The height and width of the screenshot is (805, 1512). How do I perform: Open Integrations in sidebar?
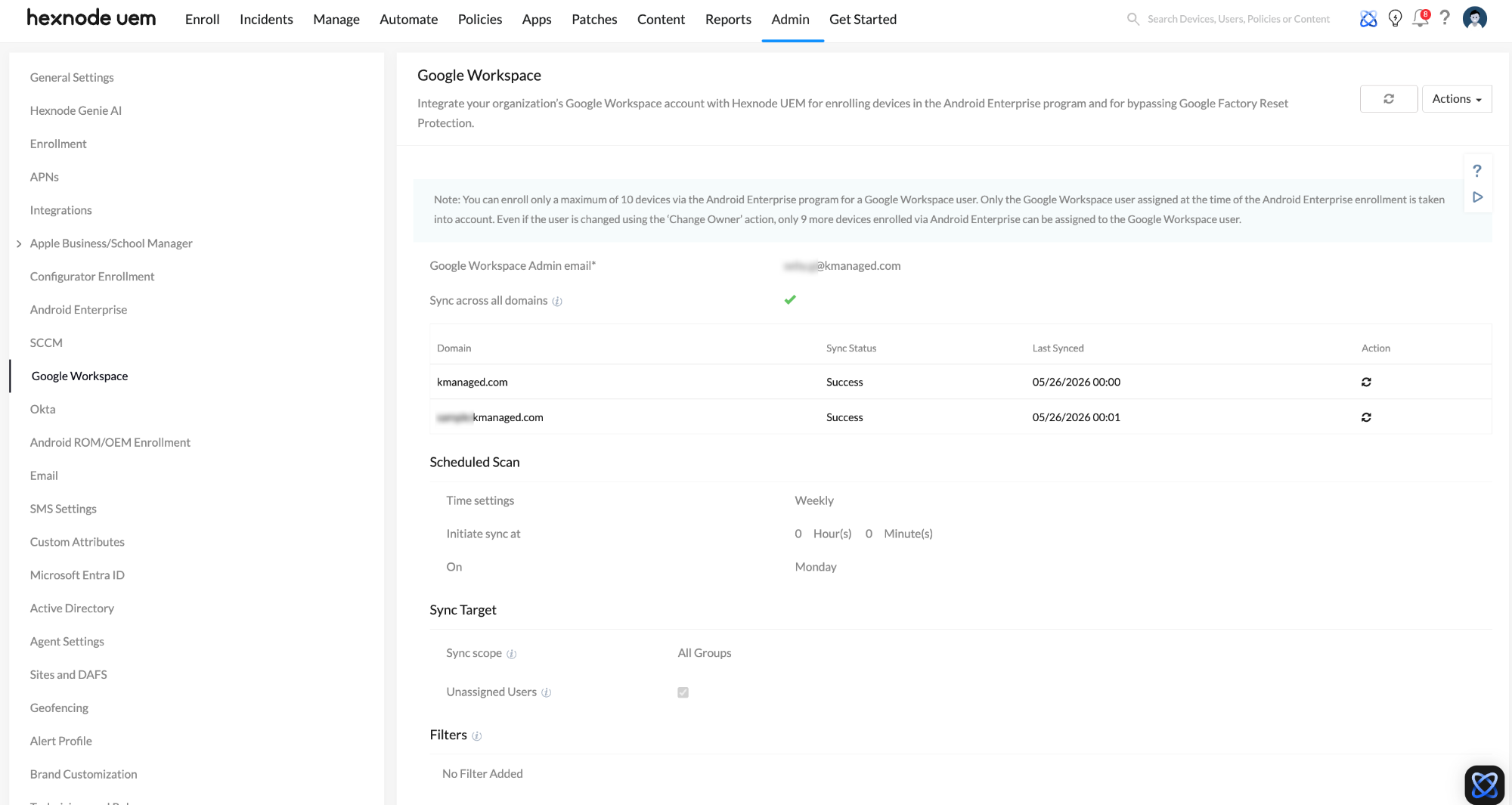[x=61, y=210]
